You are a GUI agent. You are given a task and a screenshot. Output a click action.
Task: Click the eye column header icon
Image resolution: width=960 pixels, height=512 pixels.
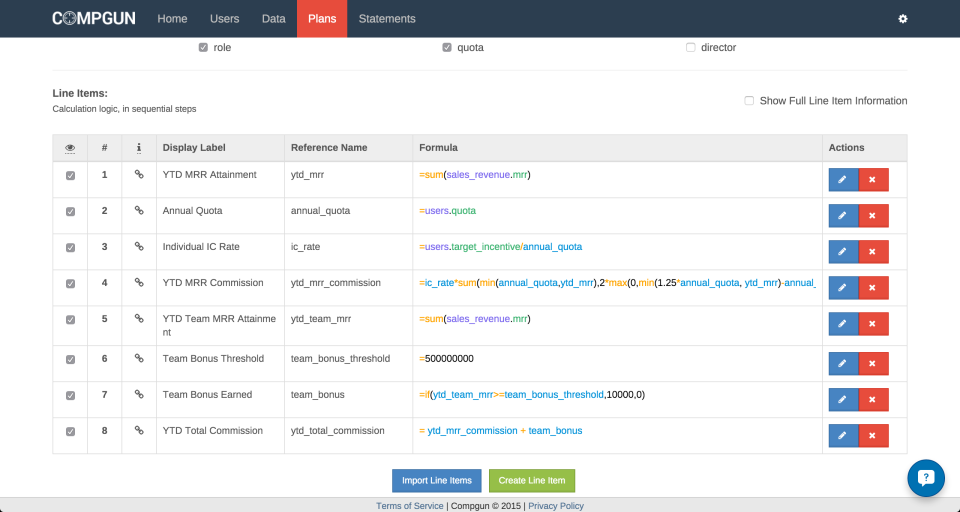tap(70, 148)
